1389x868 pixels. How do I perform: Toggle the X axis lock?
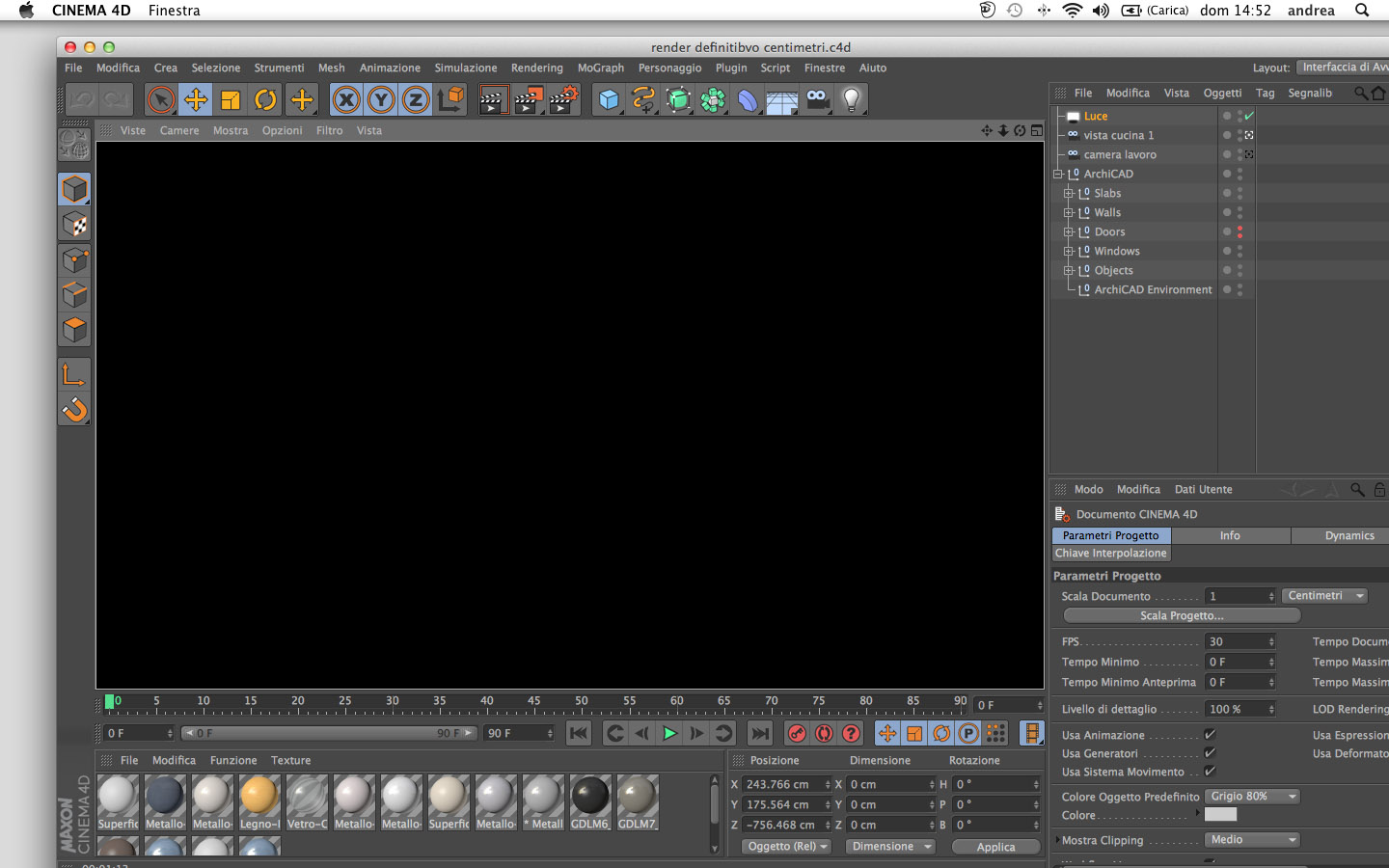point(346,99)
